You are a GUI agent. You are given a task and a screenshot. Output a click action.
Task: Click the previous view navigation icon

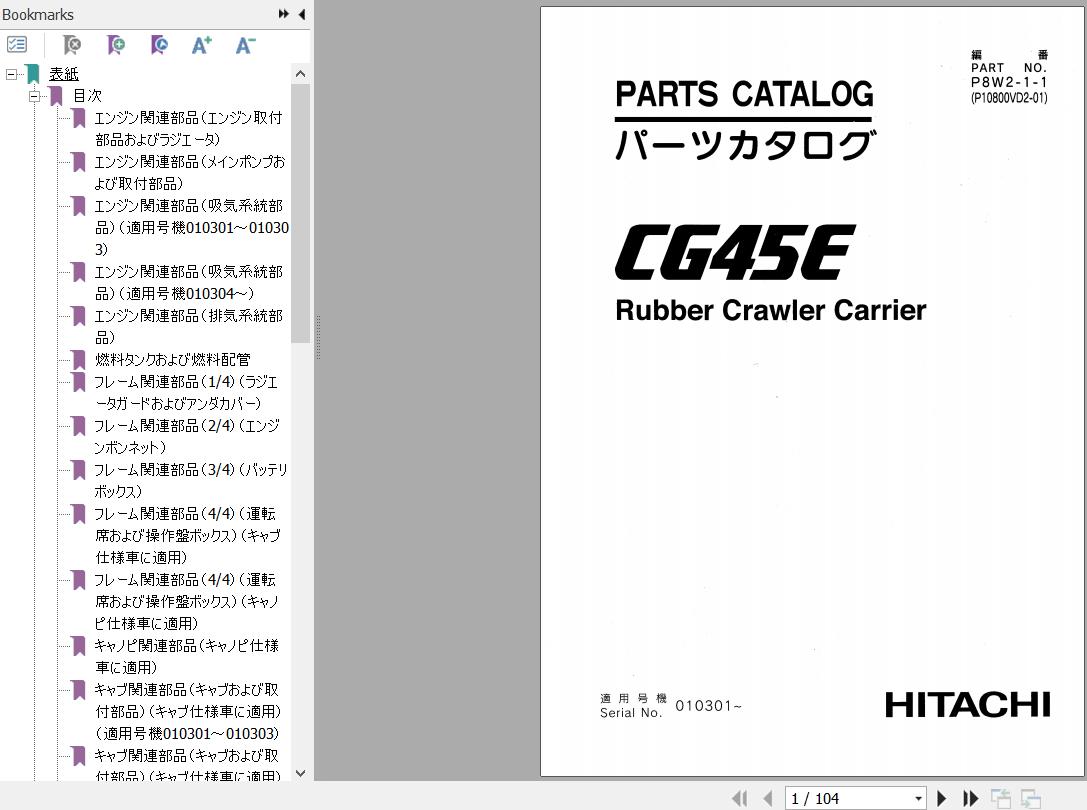point(1000,799)
